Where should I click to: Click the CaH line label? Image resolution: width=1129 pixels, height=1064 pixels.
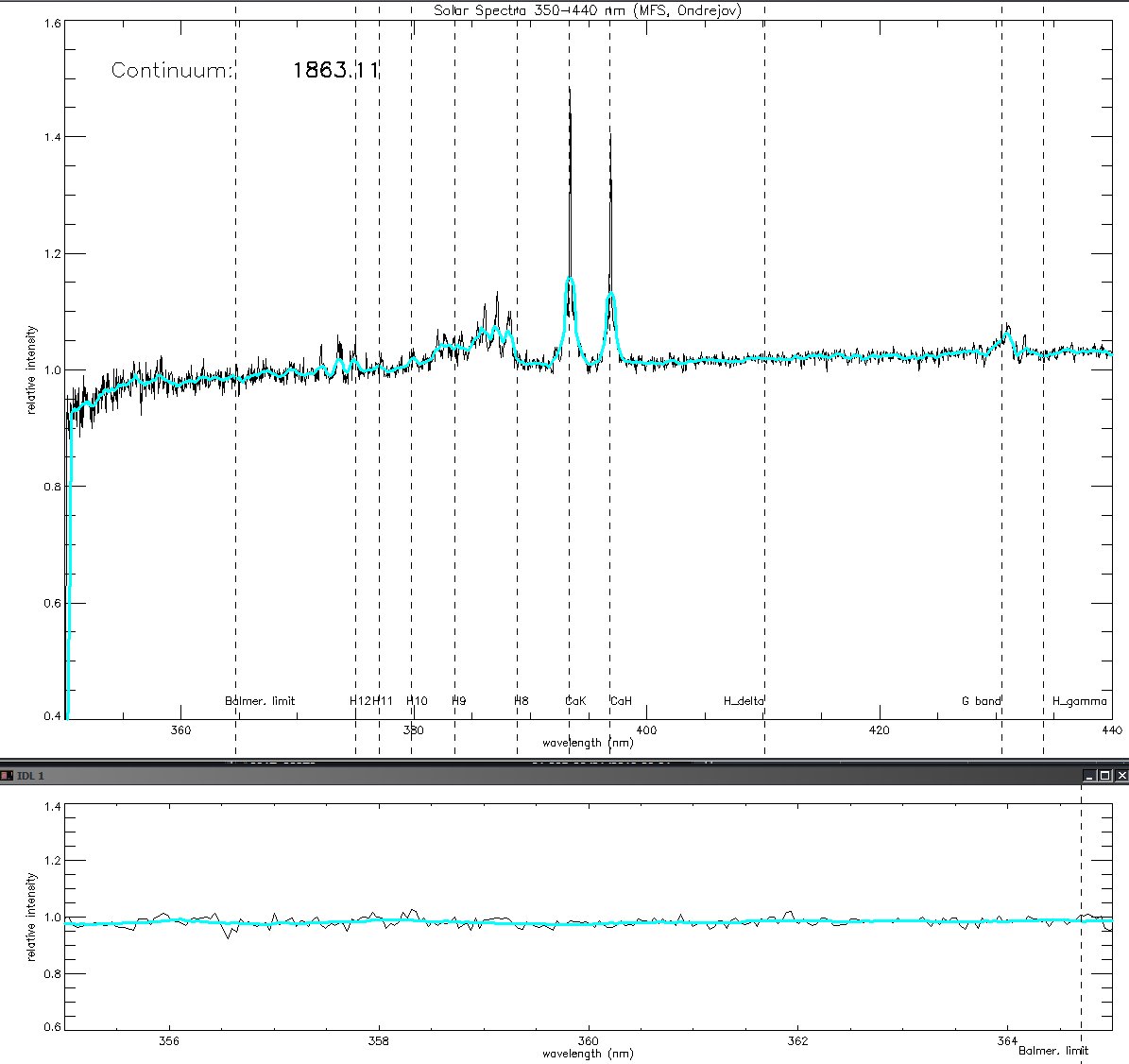pos(622,701)
